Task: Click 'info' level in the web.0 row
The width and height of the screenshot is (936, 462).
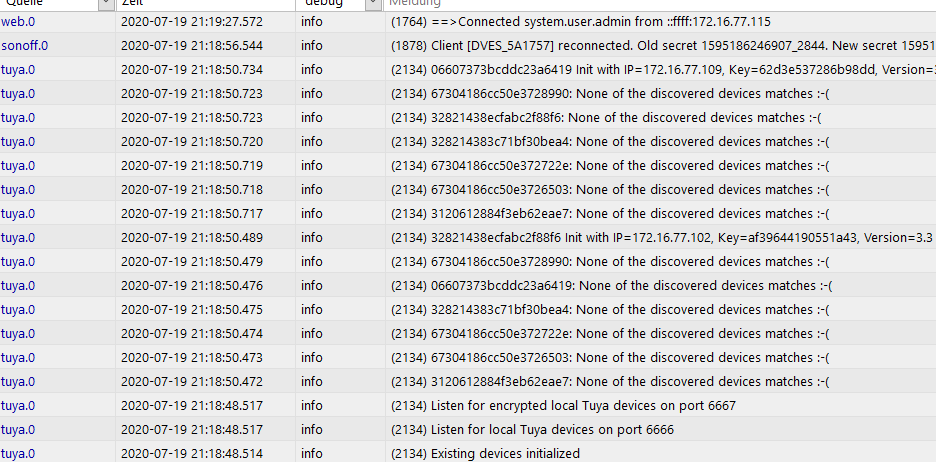Action: pos(312,22)
